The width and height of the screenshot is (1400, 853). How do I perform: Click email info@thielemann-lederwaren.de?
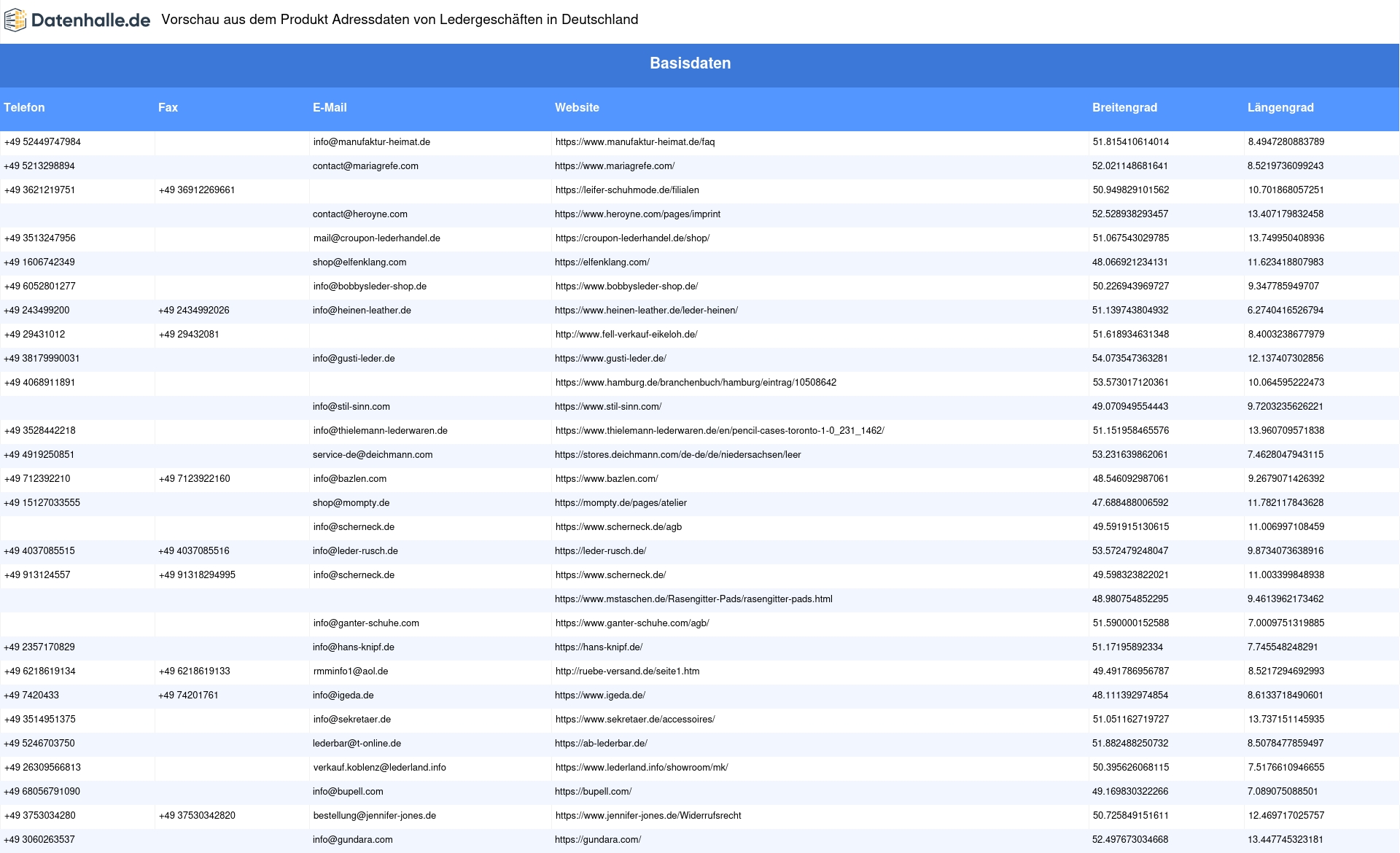tap(381, 431)
